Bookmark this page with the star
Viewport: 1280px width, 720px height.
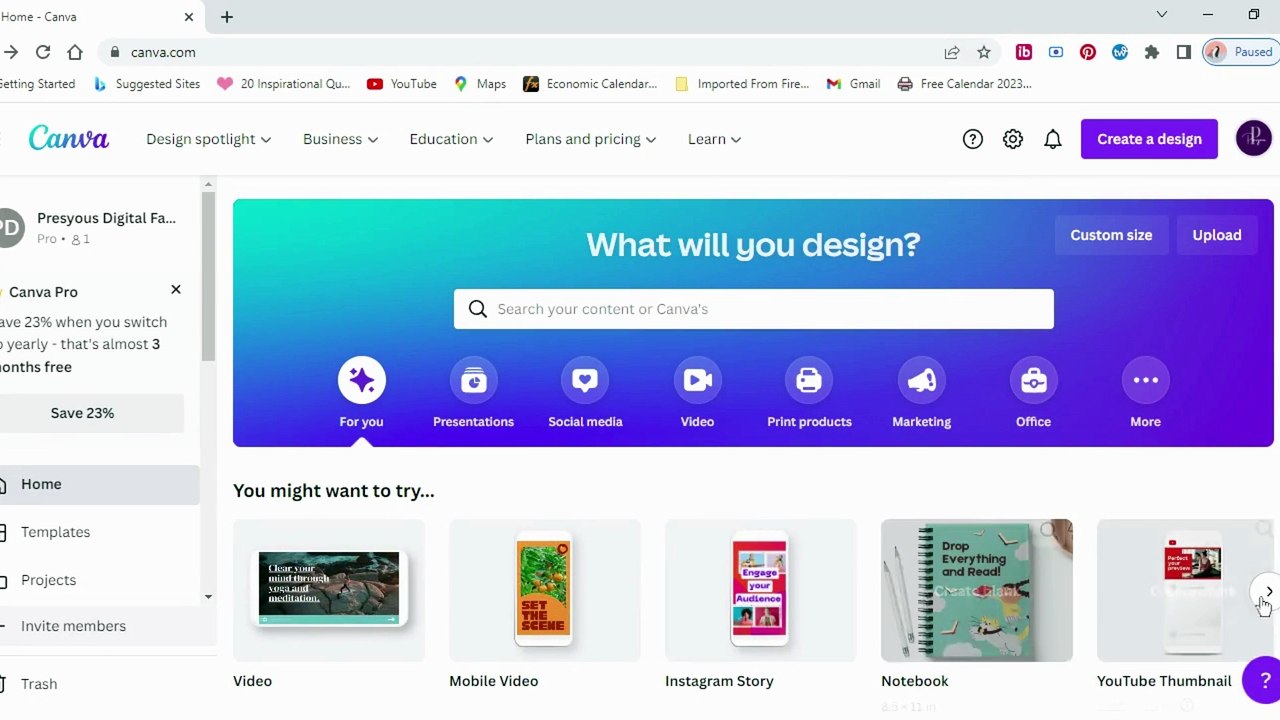click(984, 52)
